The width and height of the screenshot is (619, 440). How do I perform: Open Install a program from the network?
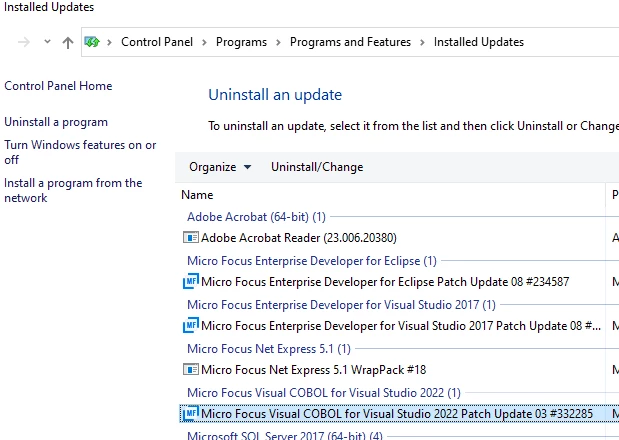(73, 190)
